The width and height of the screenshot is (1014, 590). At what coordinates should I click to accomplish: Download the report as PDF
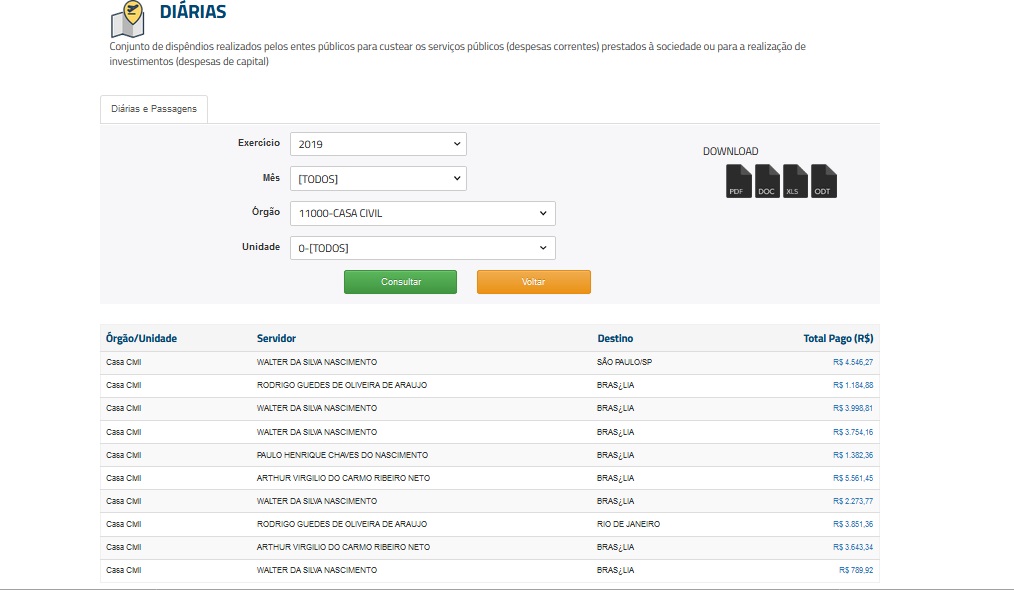(x=738, y=181)
